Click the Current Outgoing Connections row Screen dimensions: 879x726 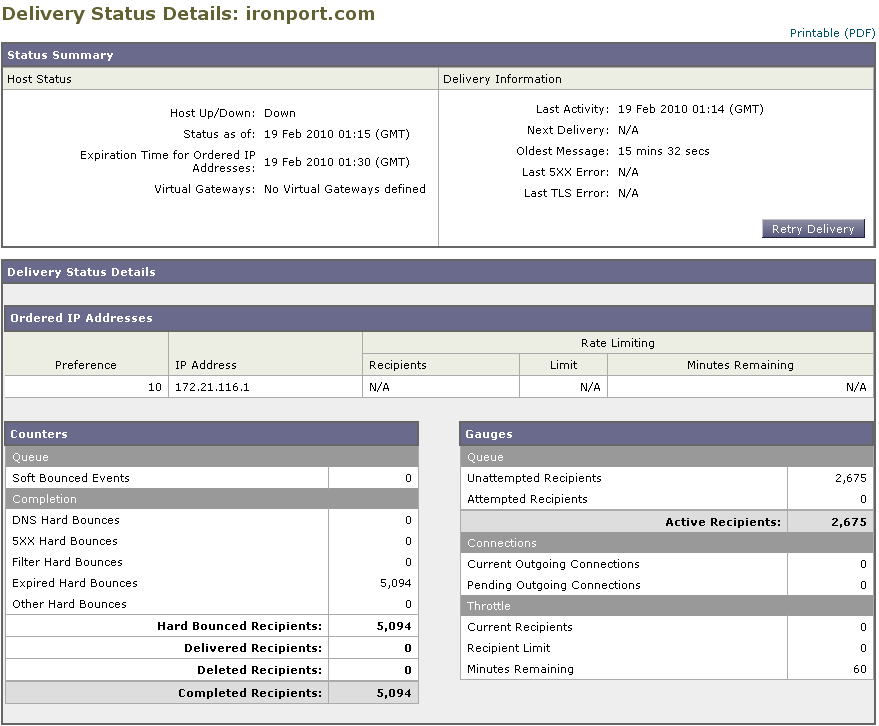click(x=667, y=564)
